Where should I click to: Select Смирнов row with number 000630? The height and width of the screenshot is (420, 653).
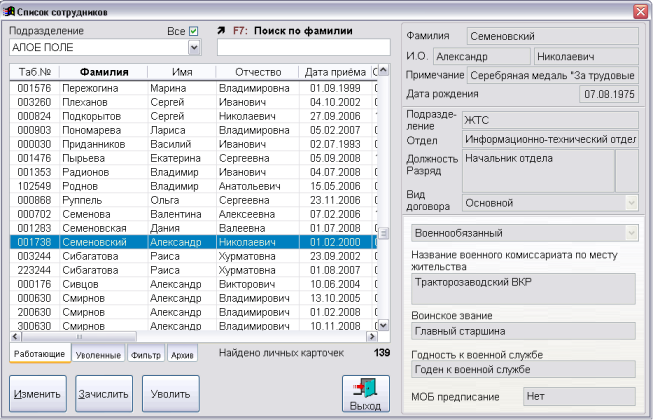(194, 298)
